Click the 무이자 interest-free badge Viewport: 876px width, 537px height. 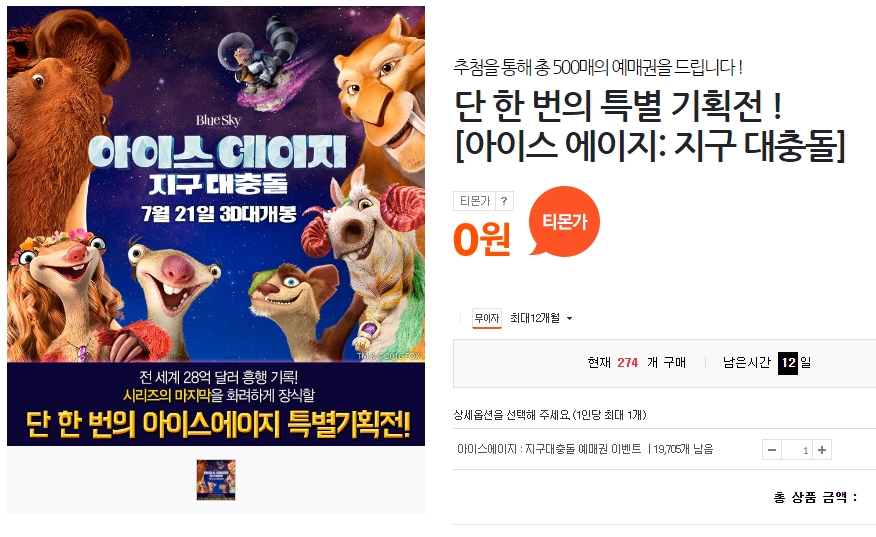487,318
